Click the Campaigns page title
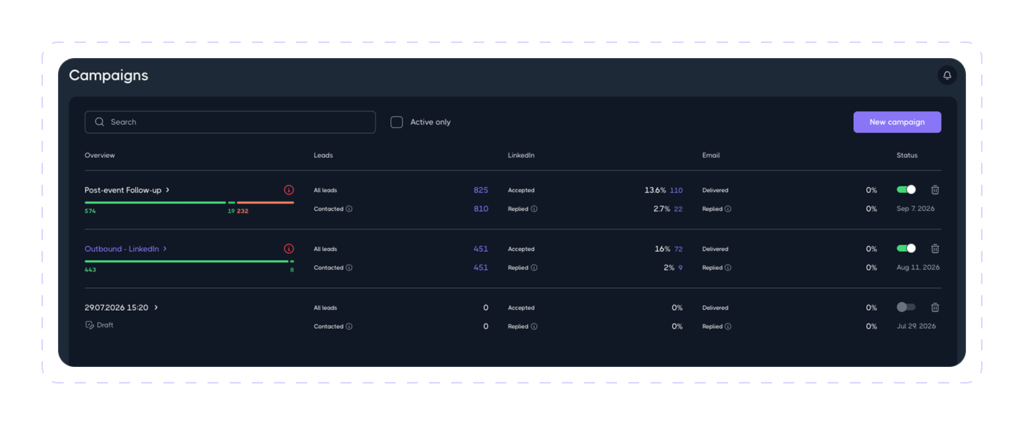Screen dimensions: 1024x425 [x=108, y=76]
